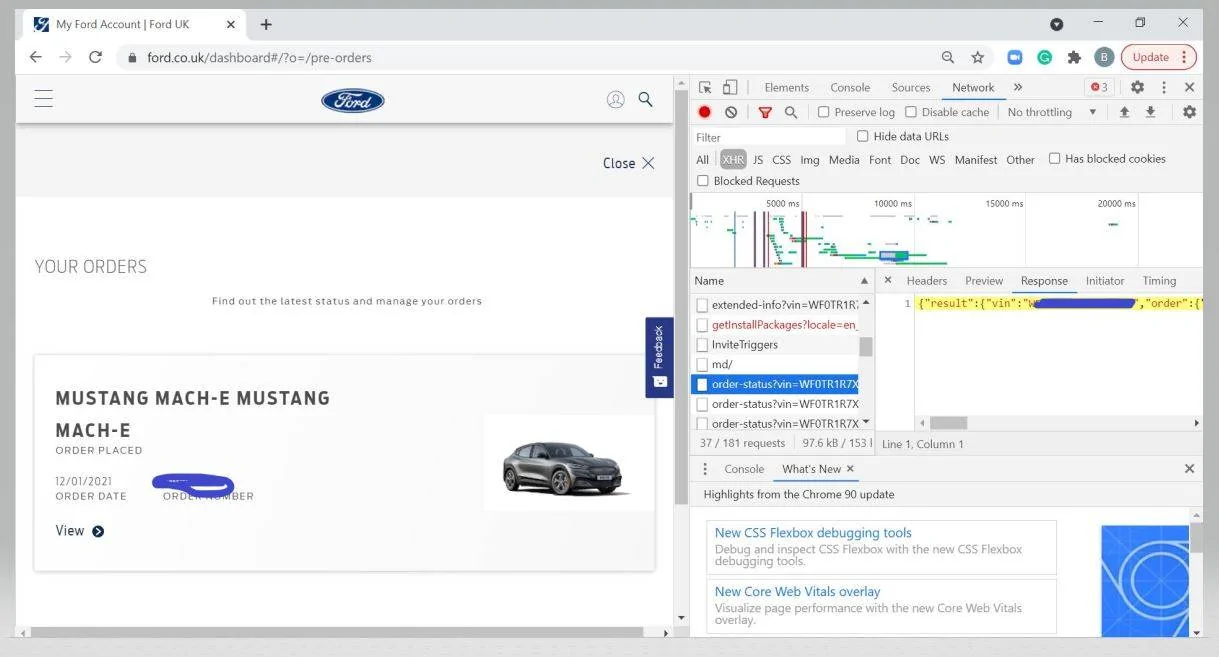Image resolution: width=1219 pixels, height=657 pixels.
Task: Switch to the Network panel
Action: [x=973, y=88]
